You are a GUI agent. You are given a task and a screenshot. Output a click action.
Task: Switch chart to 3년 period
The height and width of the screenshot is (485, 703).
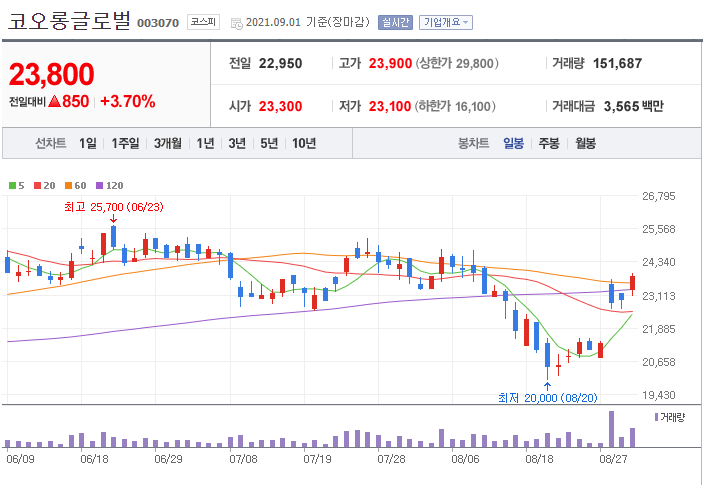pos(237,143)
